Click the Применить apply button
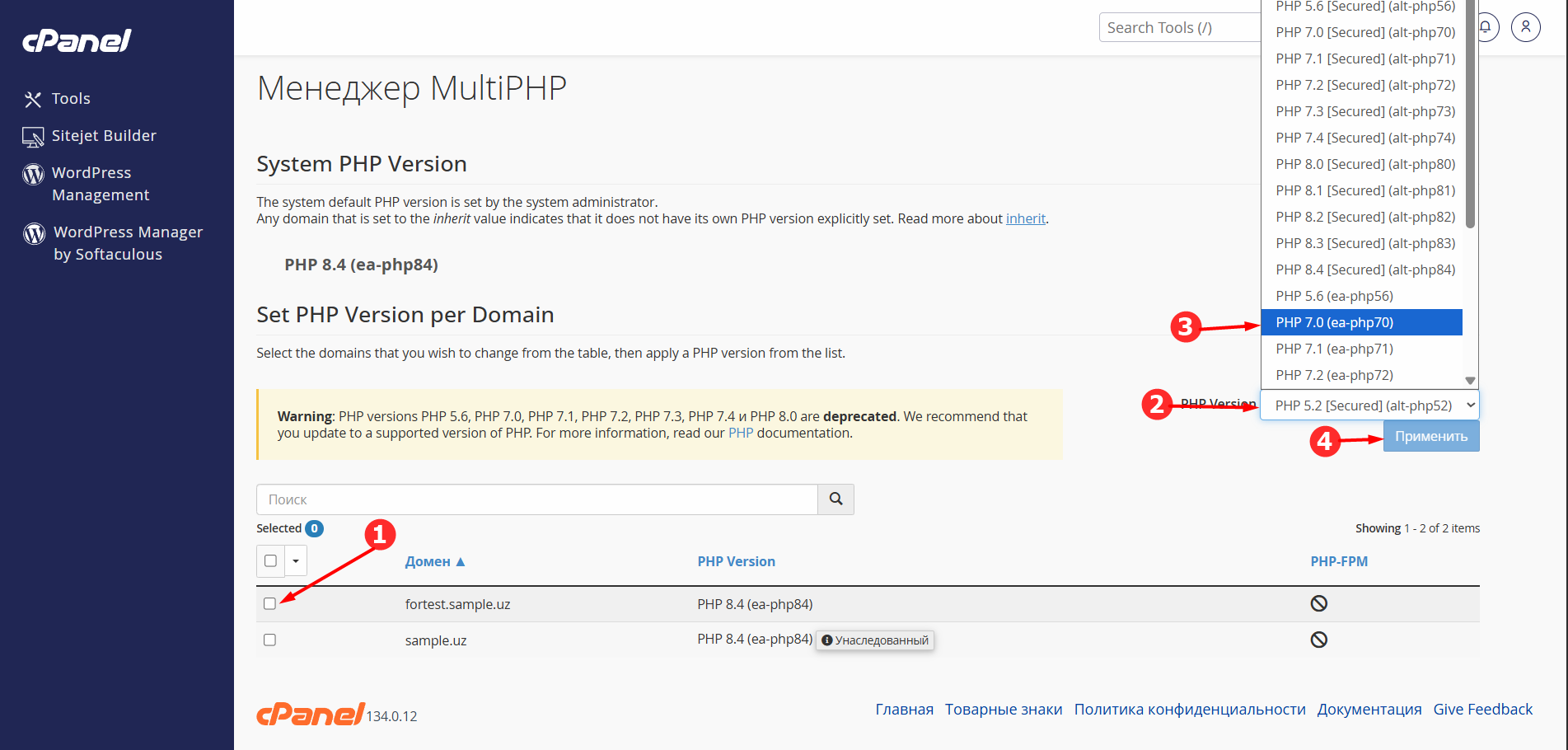This screenshot has height=750, width=1568. coord(1431,436)
